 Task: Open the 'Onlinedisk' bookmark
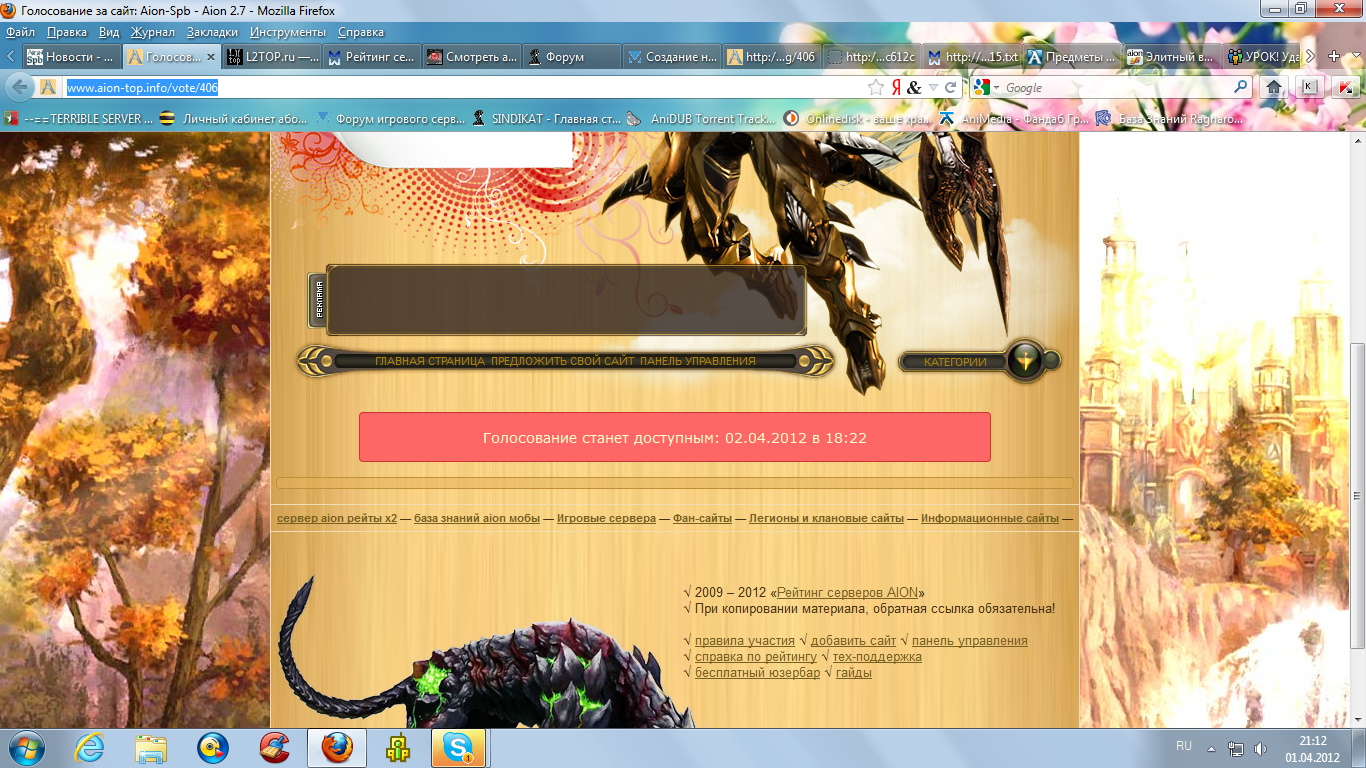(857, 119)
